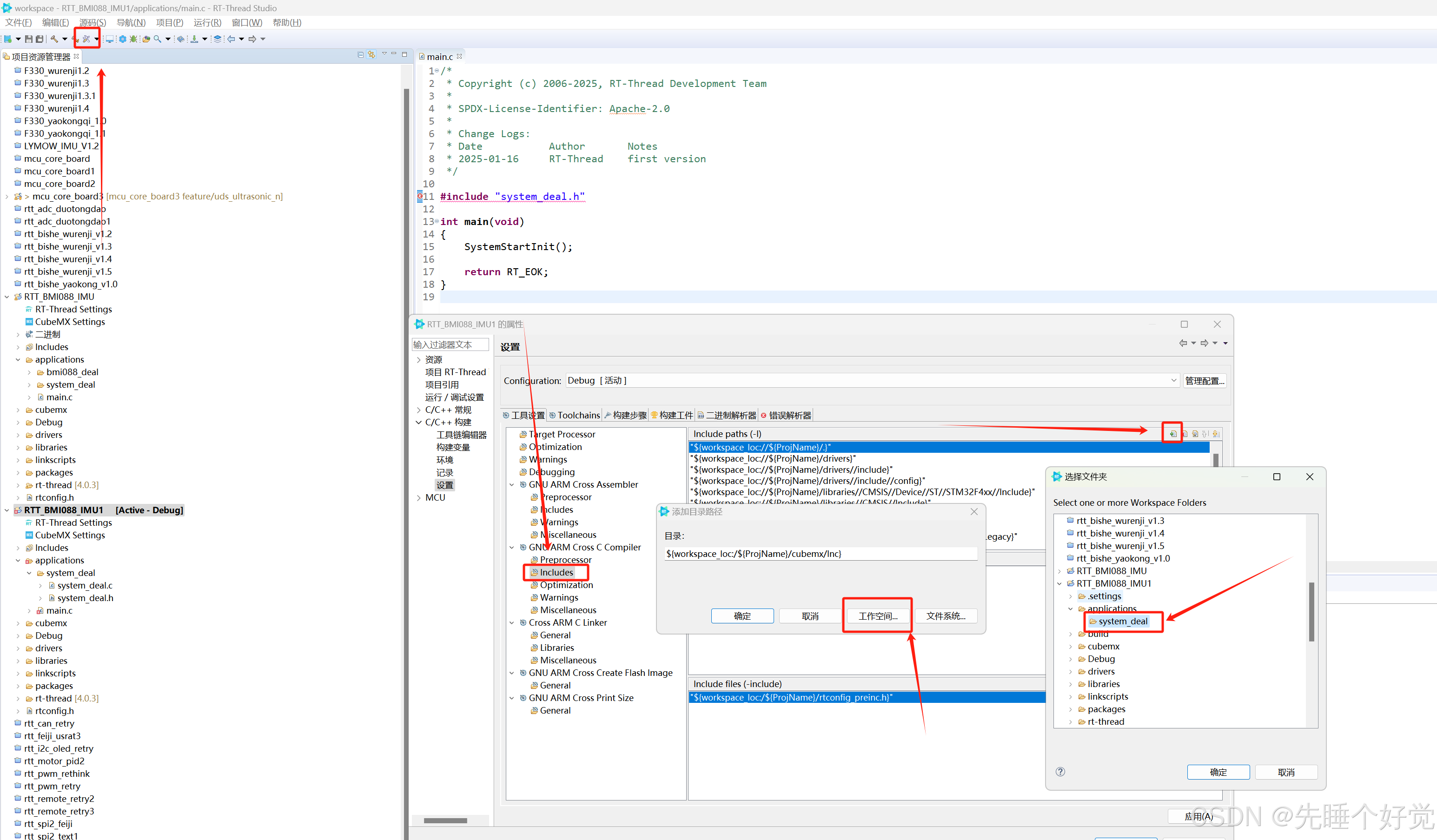The width and height of the screenshot is (1437, 840).
Task: Click the move include path down icon
Action: (x=1216, y=434)
